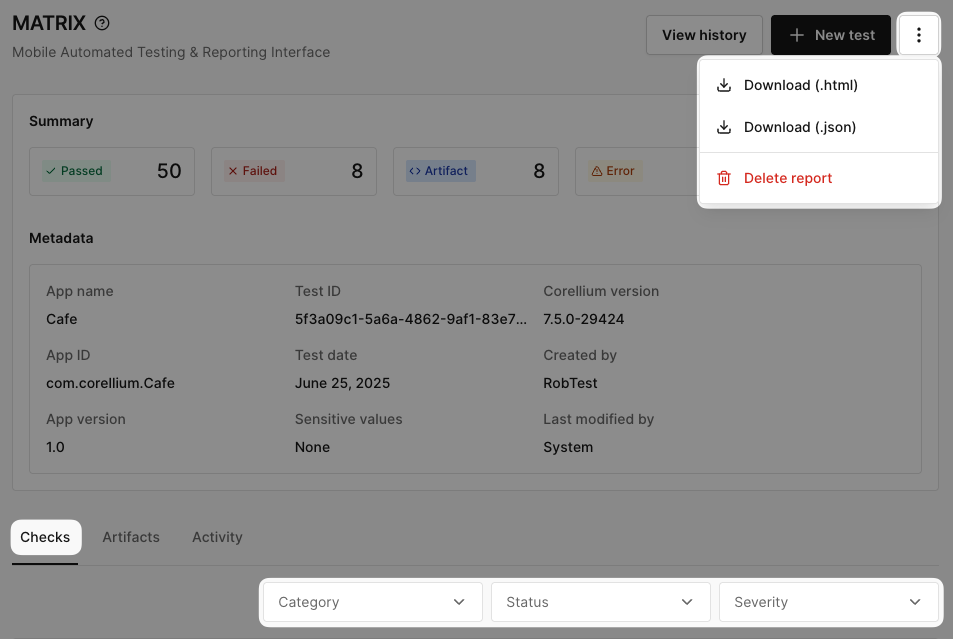Click the truncated Test ID value 5f3a09c1
Screen dimensions: 953x639
(411, 319)
